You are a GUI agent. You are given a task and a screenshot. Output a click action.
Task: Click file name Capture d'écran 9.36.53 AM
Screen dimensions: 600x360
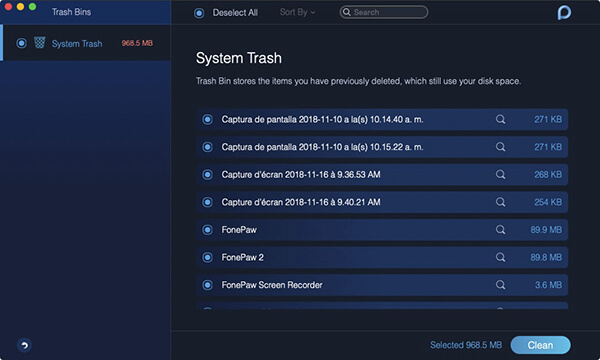301,174
